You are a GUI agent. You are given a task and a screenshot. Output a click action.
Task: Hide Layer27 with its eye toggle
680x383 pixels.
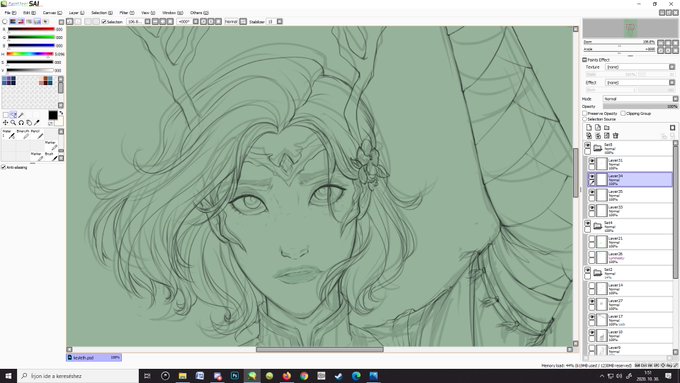click(x=592, y=301)
